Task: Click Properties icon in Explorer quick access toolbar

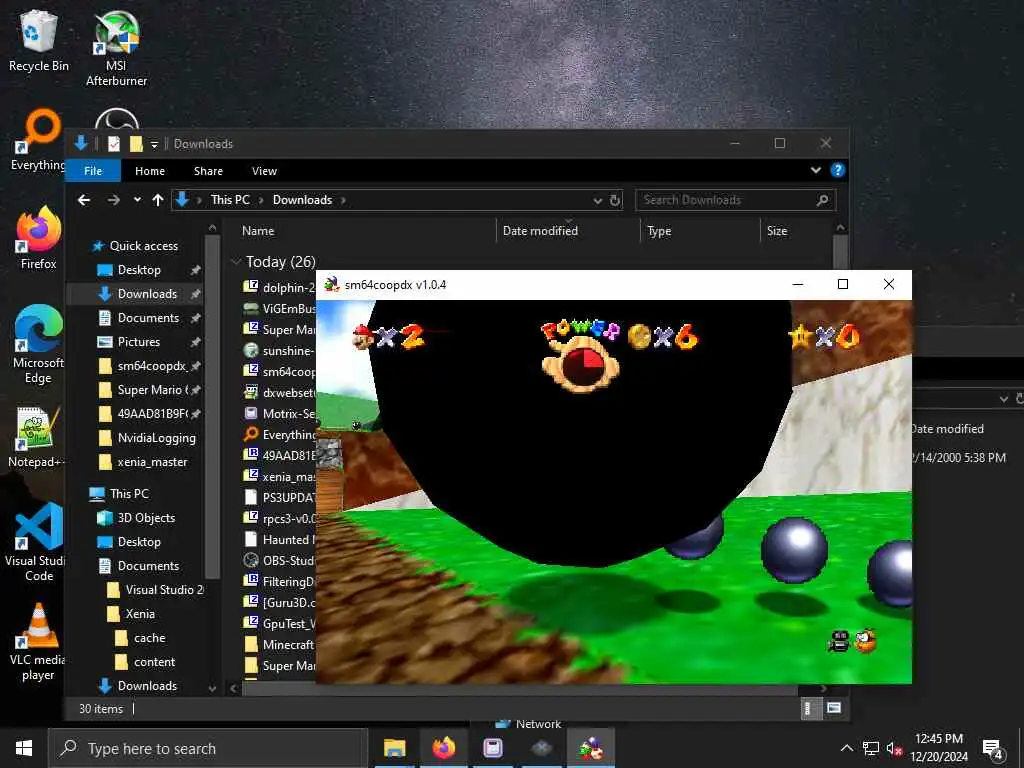Action: [114, 144]
